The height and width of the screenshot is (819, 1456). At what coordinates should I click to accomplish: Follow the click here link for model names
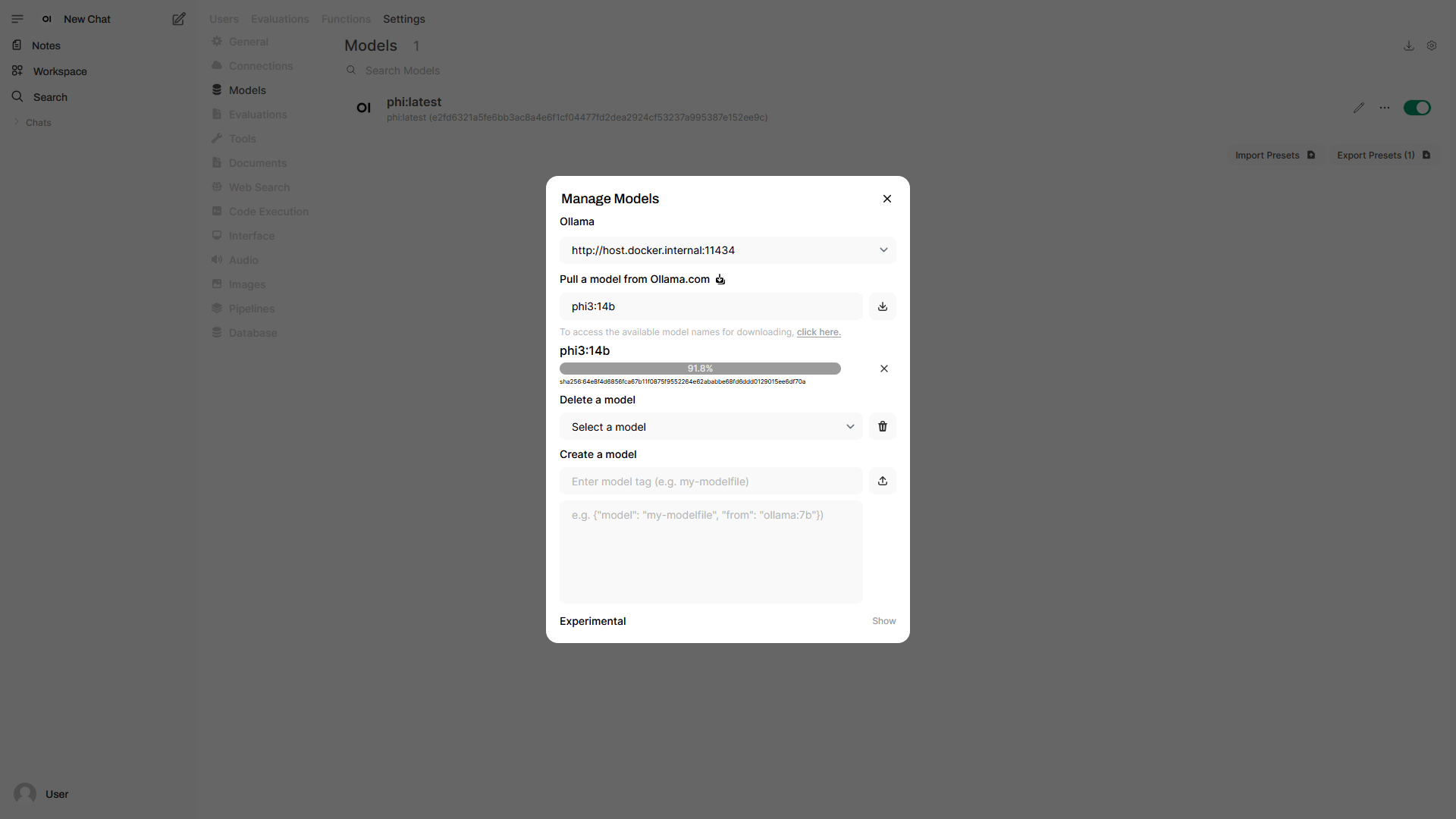coord(818,332)
